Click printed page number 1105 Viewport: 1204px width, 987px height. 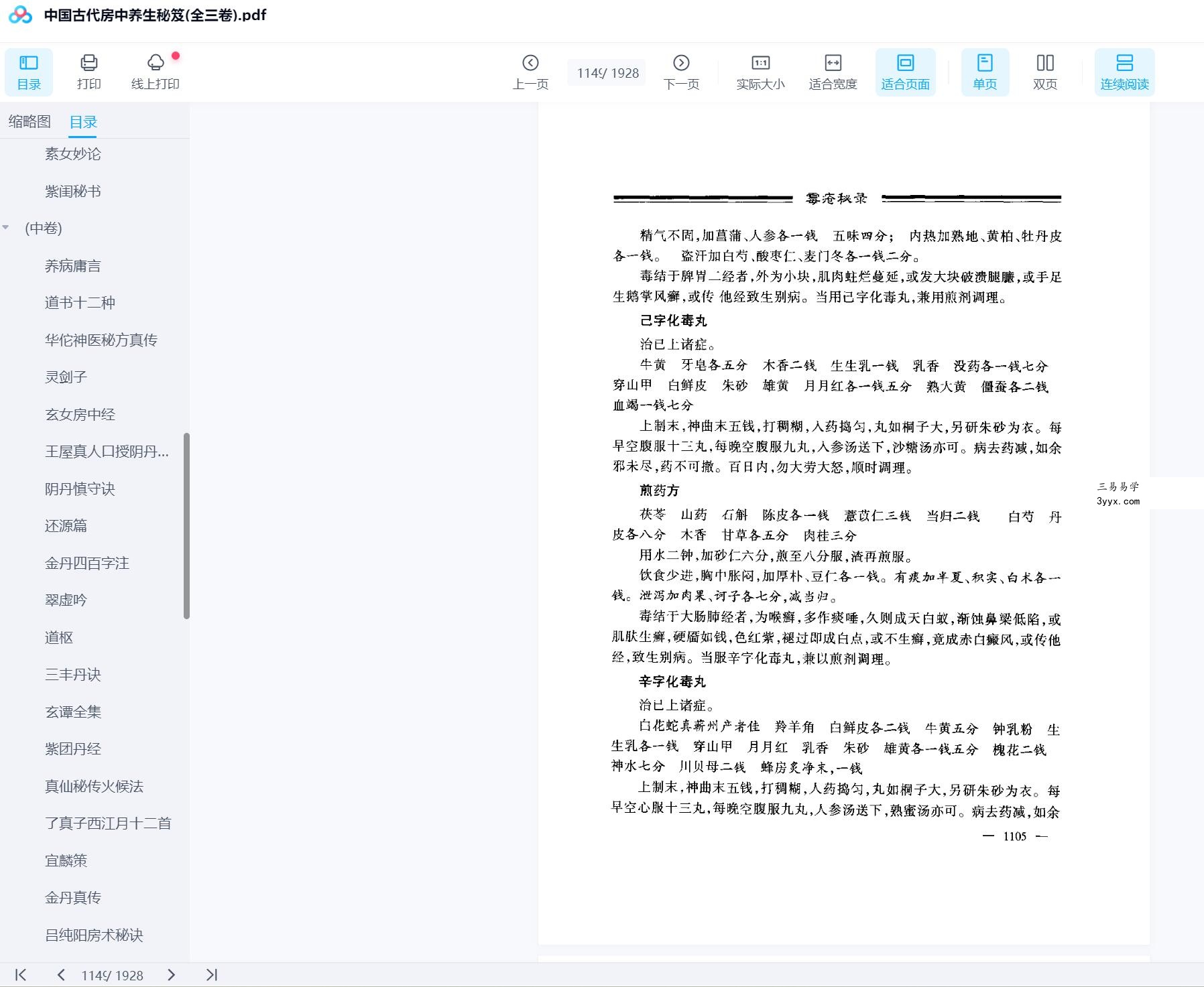[x=1014, y=836]
